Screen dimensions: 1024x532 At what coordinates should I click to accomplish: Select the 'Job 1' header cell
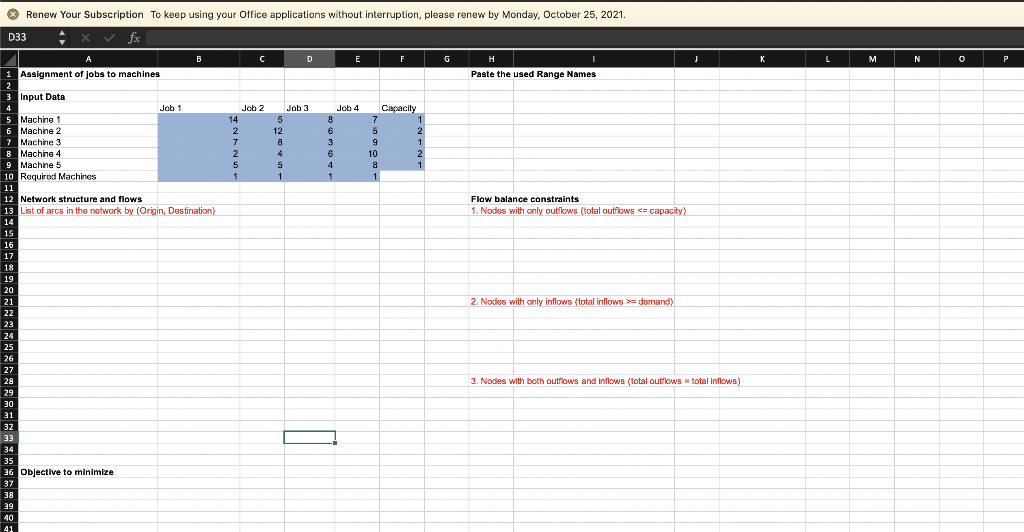[x=199, y=108]
